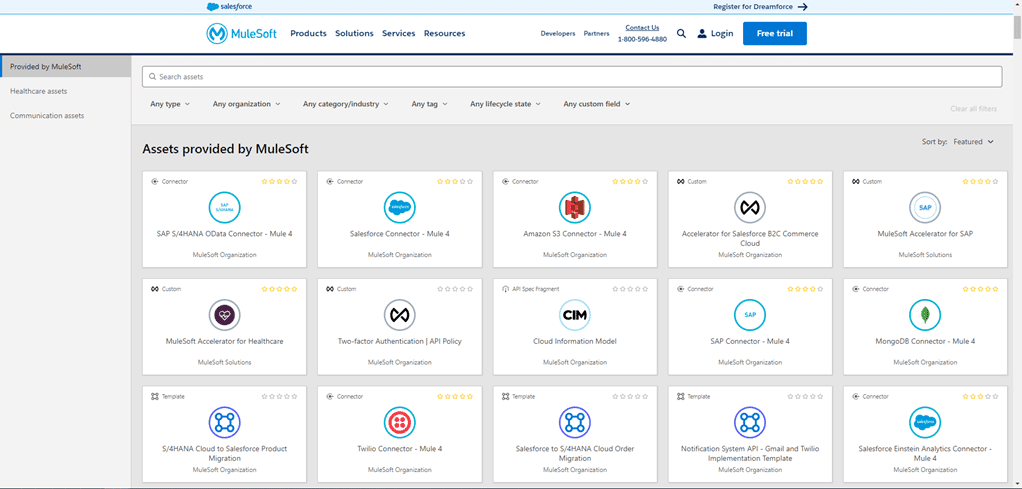Click the Register for Dreamforce arrow
The image size is (1022, 489).
pyautogui.click(x=803, y=7)
